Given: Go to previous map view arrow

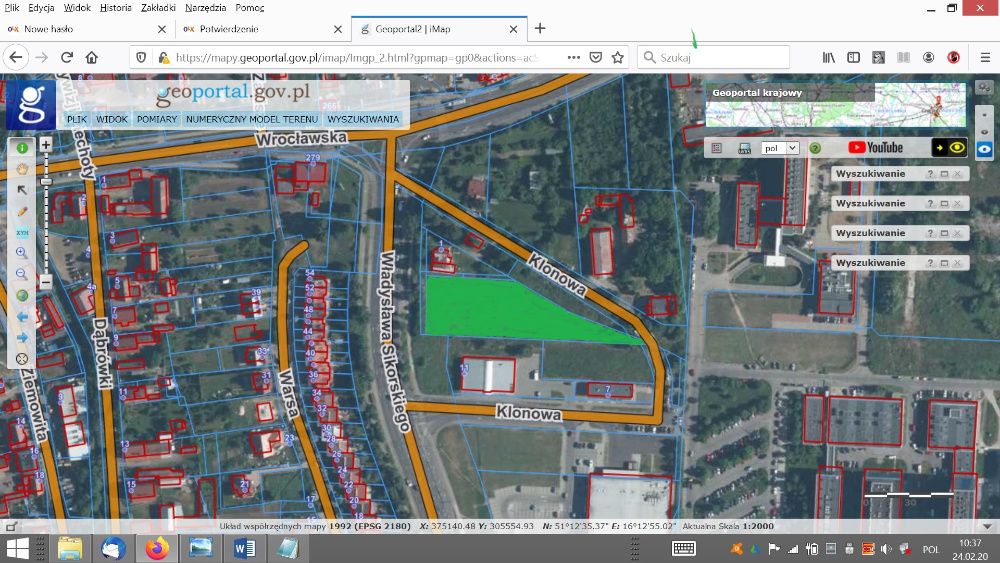Looking at the screenshot, I should point(22,317).
